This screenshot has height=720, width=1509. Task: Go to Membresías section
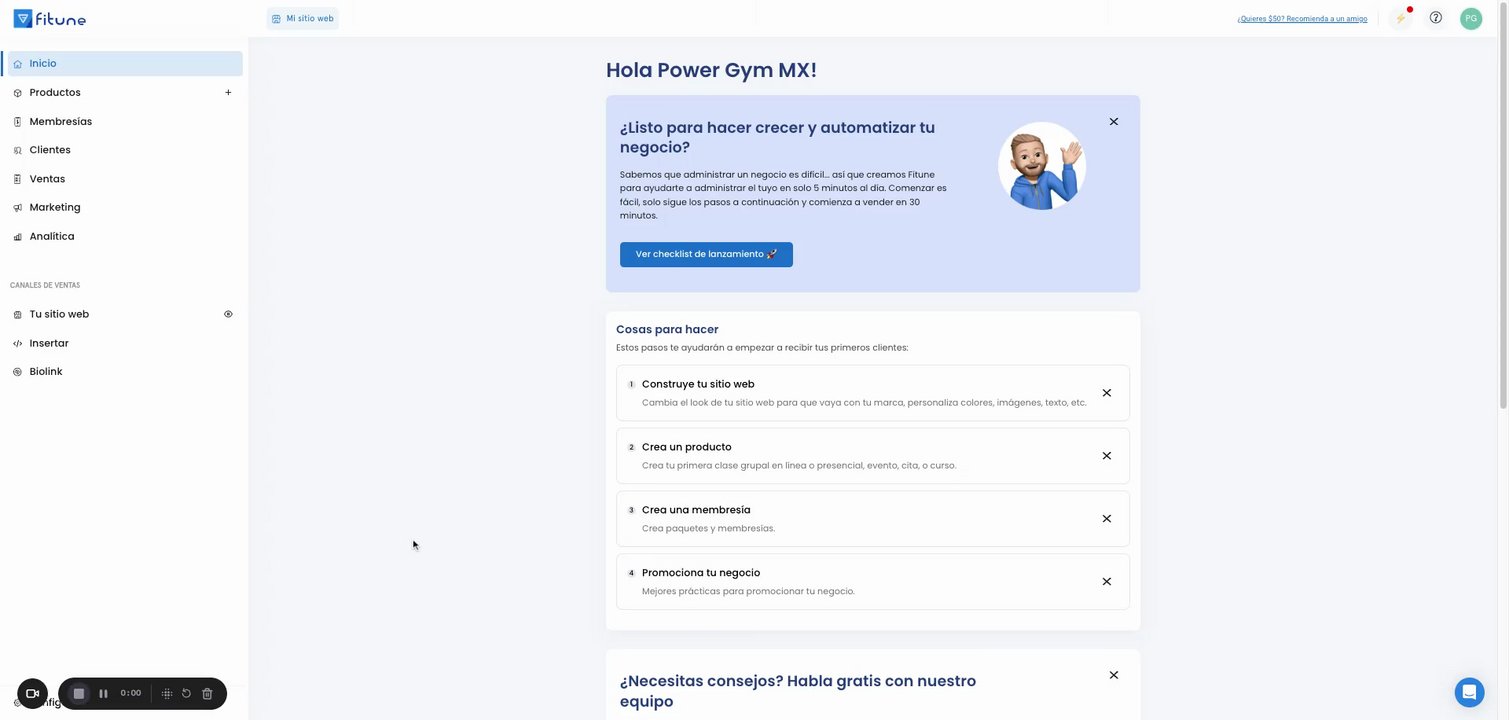pyautogui.click(x=61, y=122)
